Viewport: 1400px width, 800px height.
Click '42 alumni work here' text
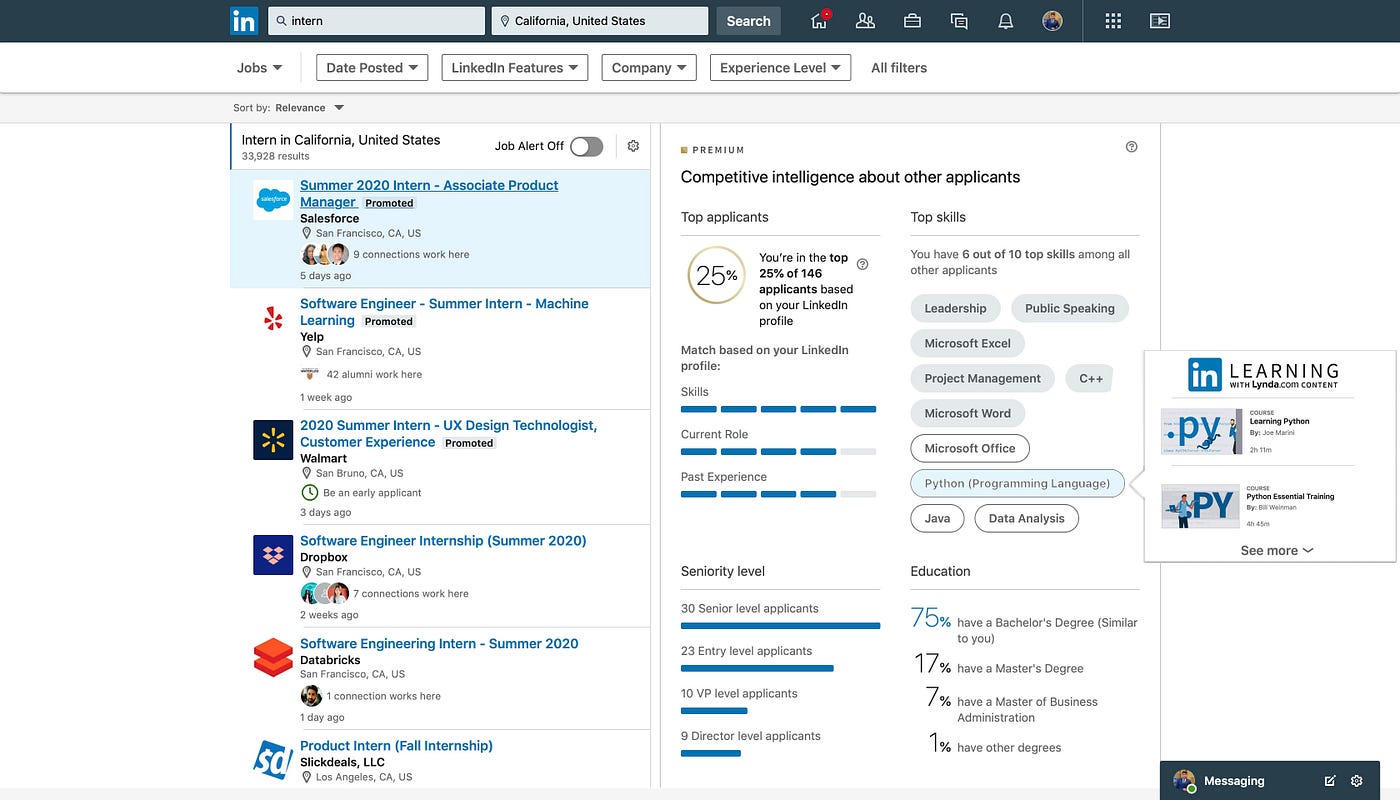click(x=374, y=374)
